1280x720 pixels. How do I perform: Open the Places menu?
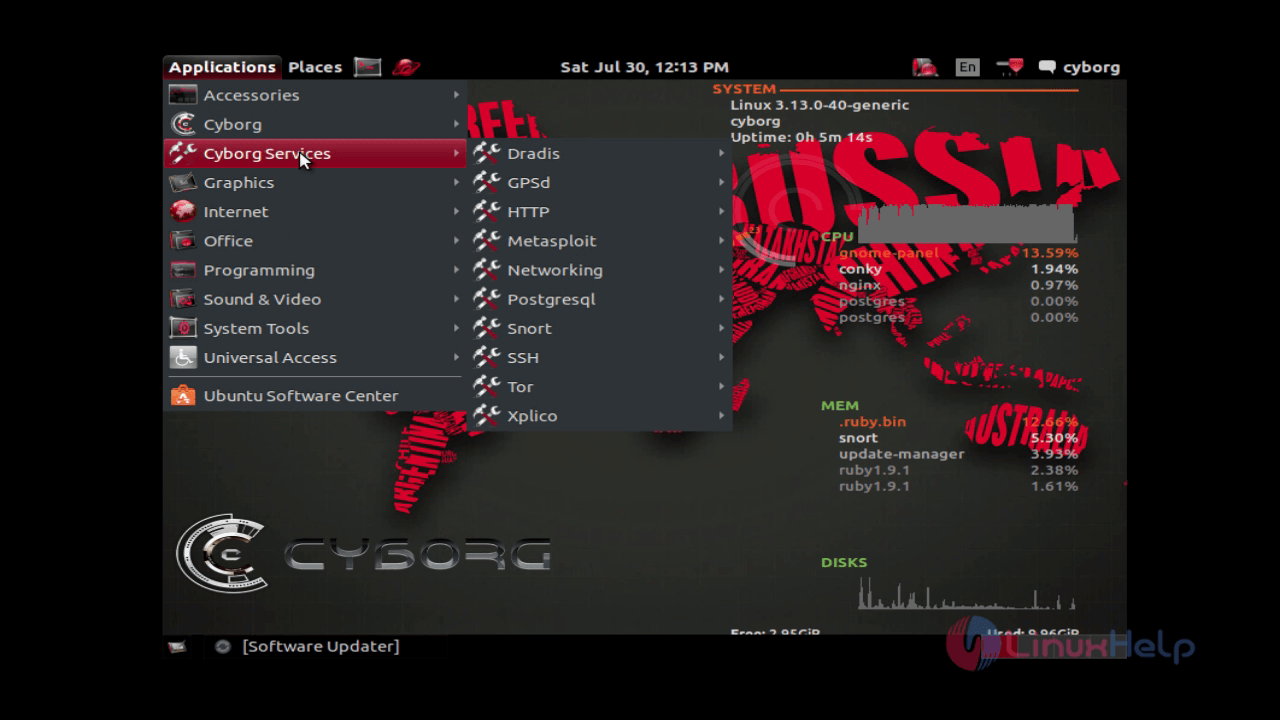pyautogui.click(x=315, y=67)
